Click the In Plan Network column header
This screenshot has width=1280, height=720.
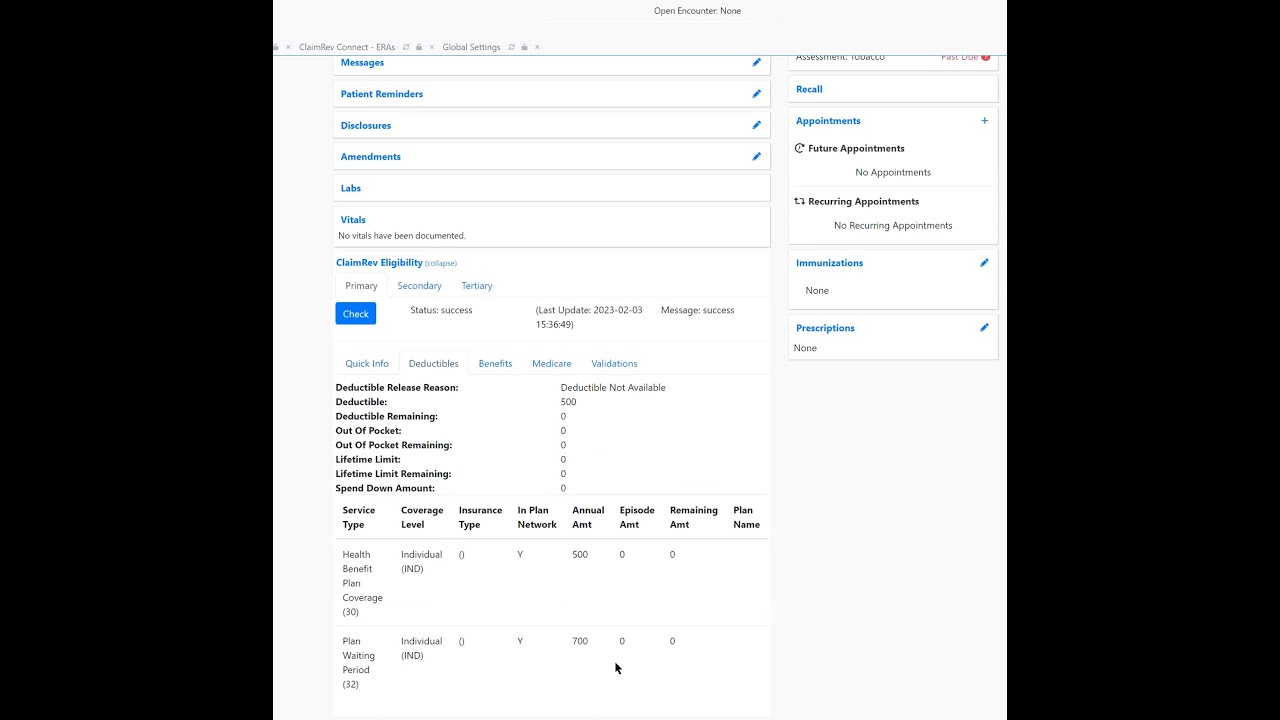537,517
